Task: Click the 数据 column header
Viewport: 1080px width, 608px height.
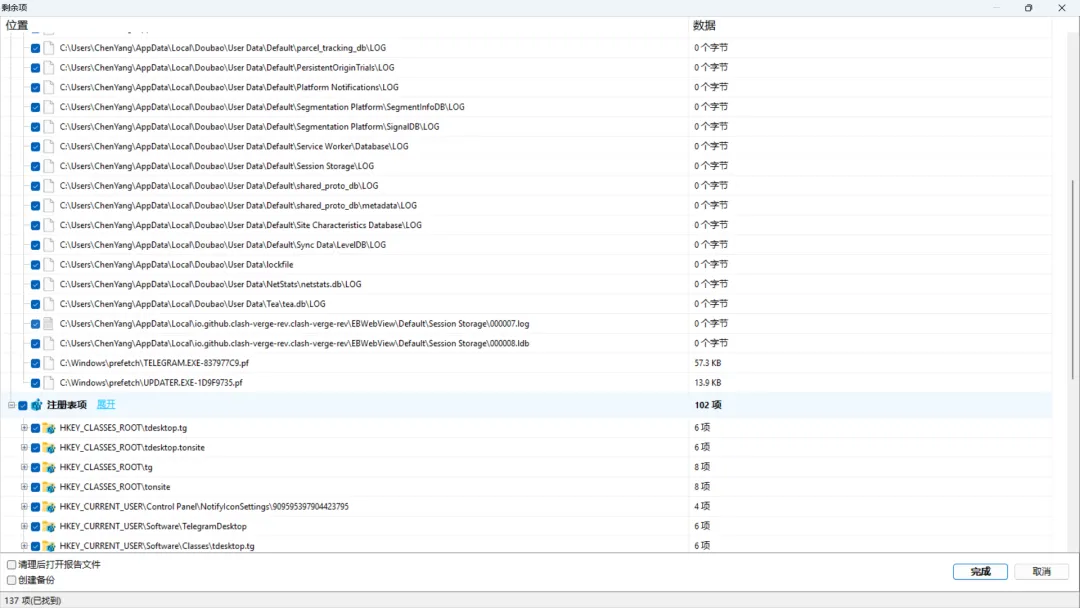Action: [704, 25]
